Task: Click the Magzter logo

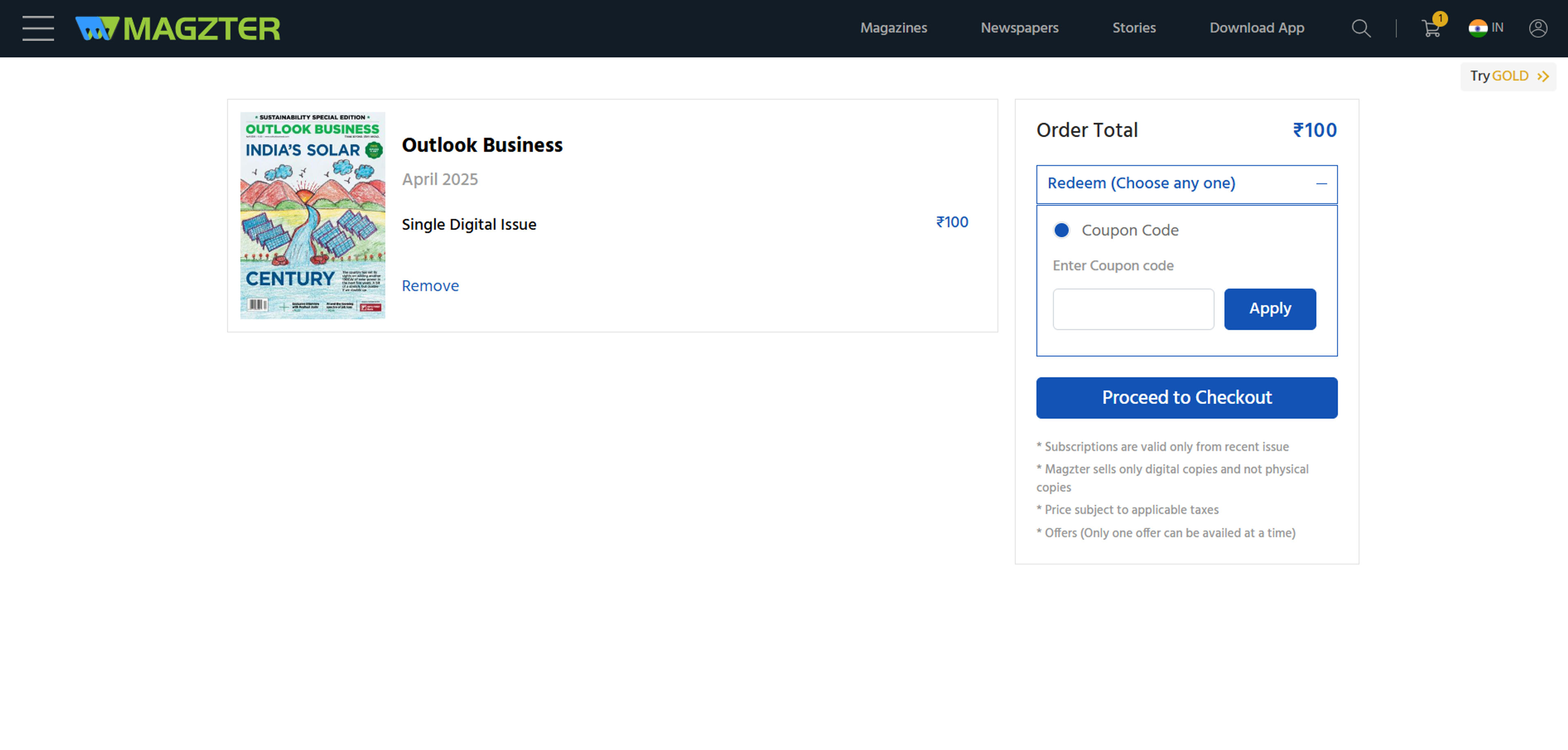Action: pos(177,28)
